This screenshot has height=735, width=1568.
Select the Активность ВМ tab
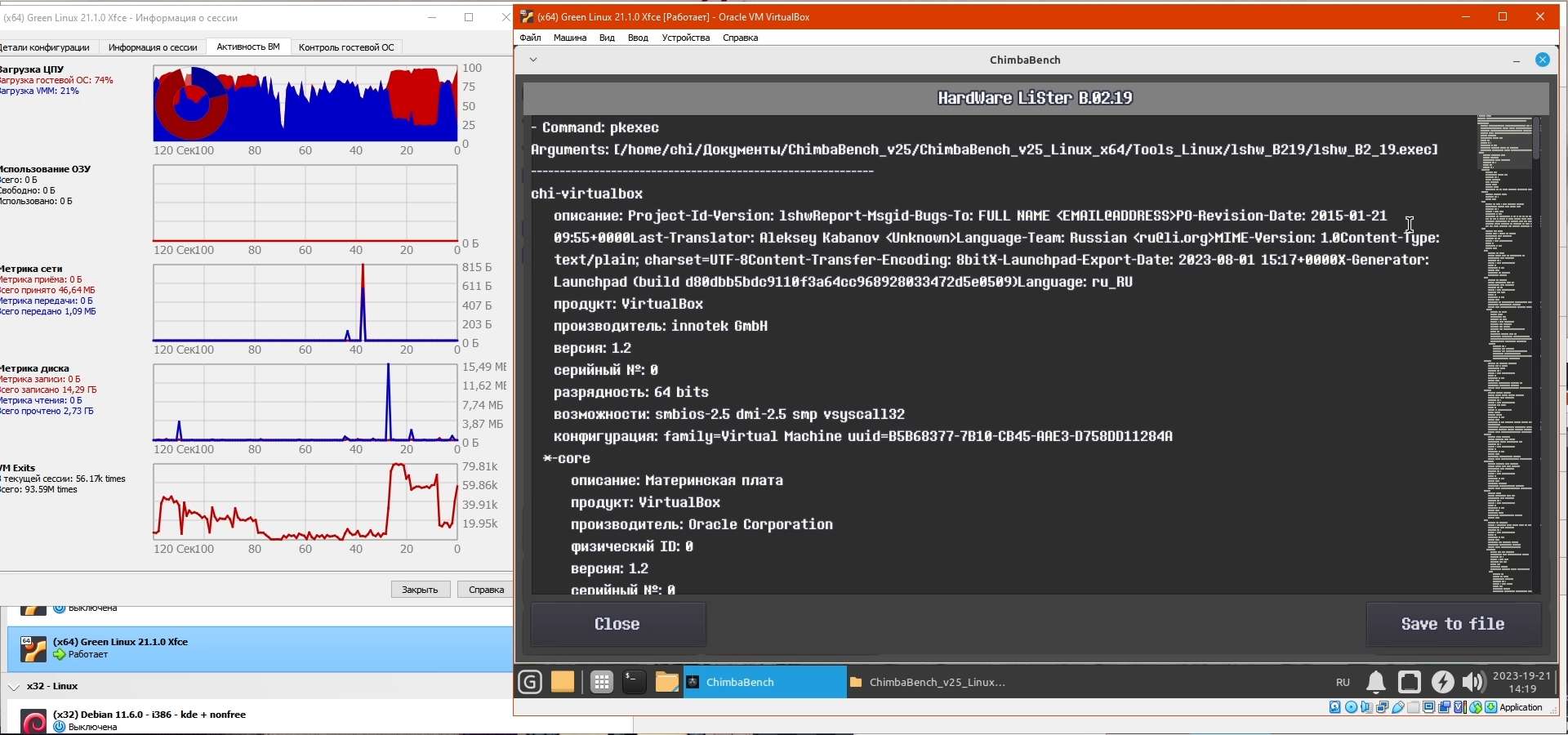pyautogui.click(x=248, y=47)
